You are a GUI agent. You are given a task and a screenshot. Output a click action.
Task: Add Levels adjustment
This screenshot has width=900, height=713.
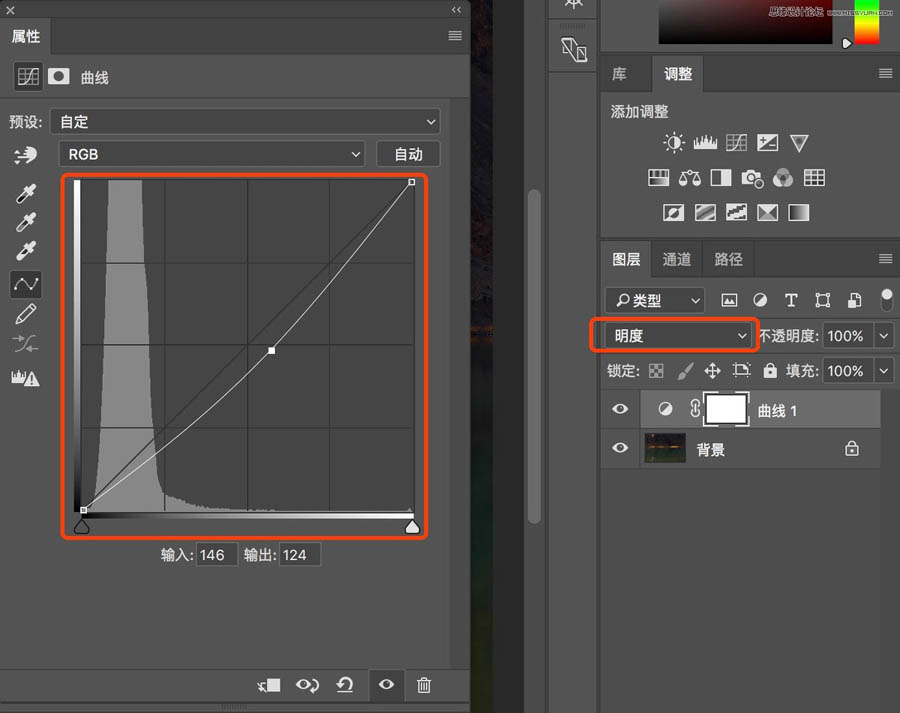coord(705,142)
